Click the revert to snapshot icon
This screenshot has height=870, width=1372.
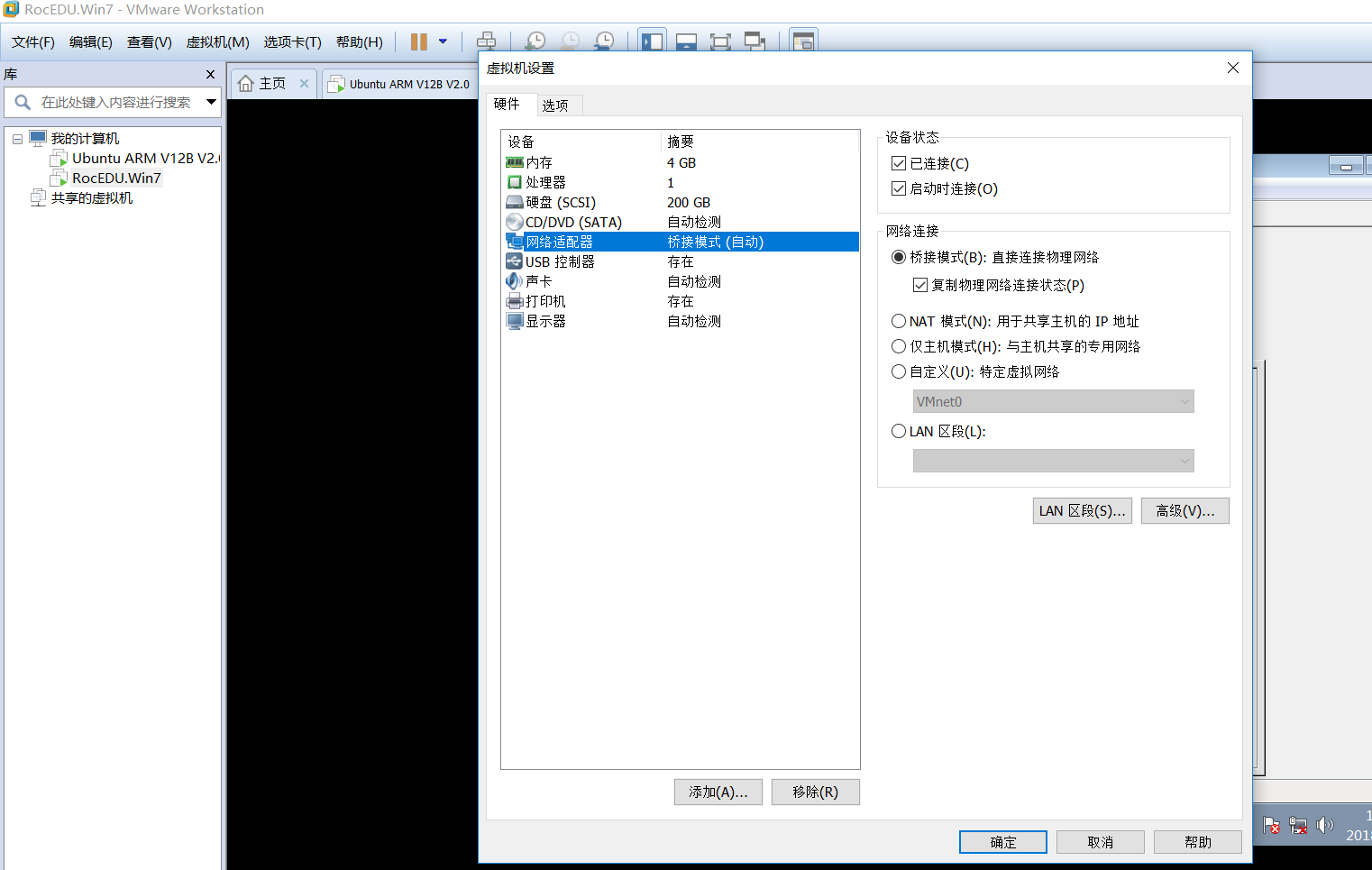pyautogui.click(x=570, y=41)
